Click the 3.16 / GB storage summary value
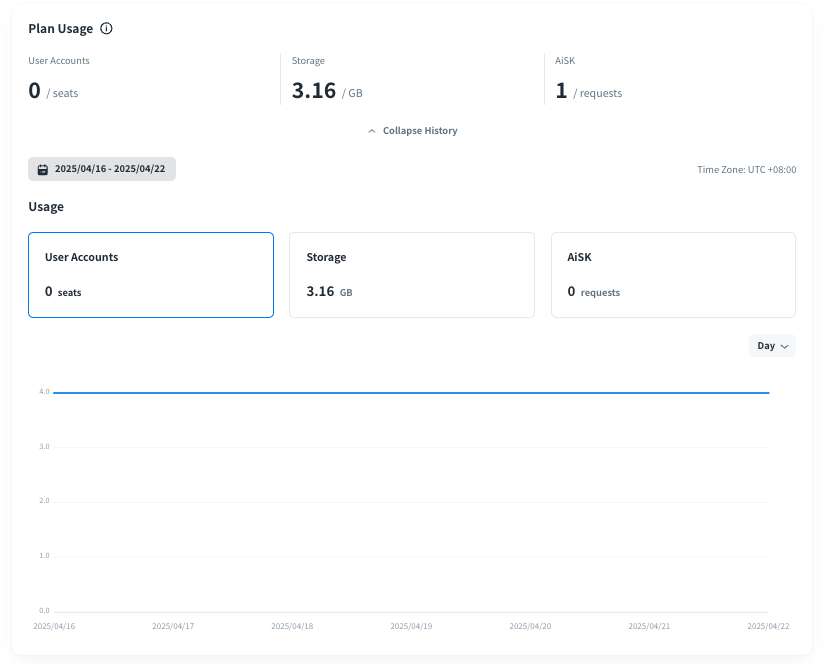Image resolution: width=829 pixels, height=664 pixels. tap(327, 92)
